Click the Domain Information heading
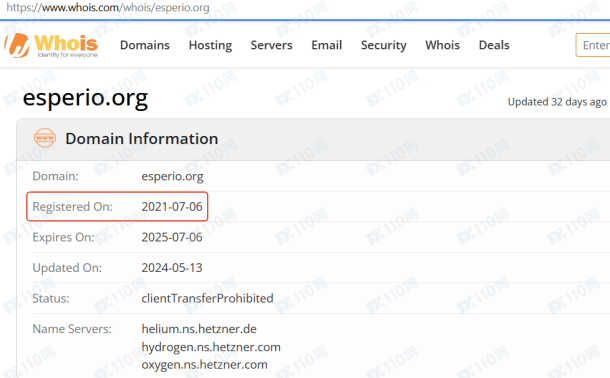 [142, 139]
